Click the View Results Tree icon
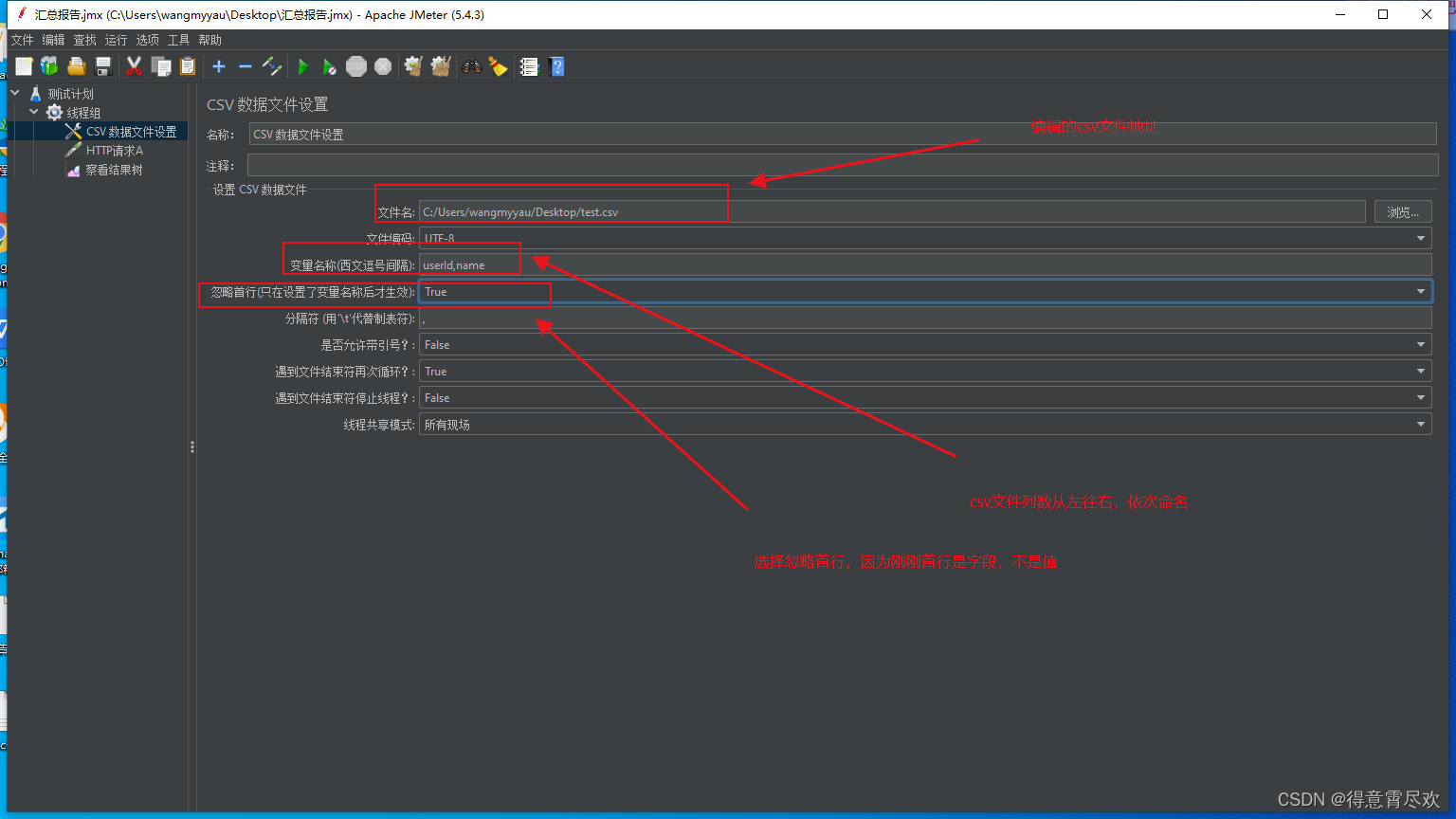This screenshot has width=1456, height=819. [x=73, y=170]
